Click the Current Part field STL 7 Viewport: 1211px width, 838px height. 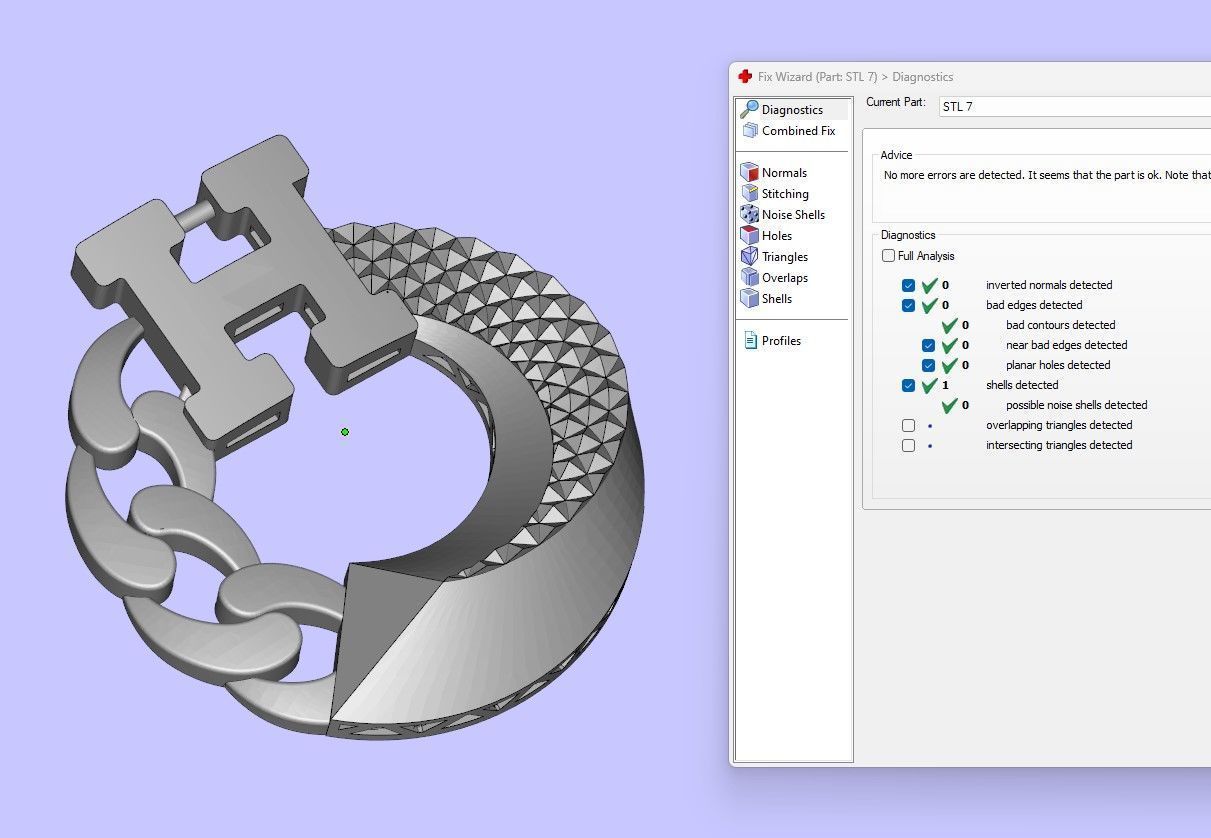(x=1075, y=106)
